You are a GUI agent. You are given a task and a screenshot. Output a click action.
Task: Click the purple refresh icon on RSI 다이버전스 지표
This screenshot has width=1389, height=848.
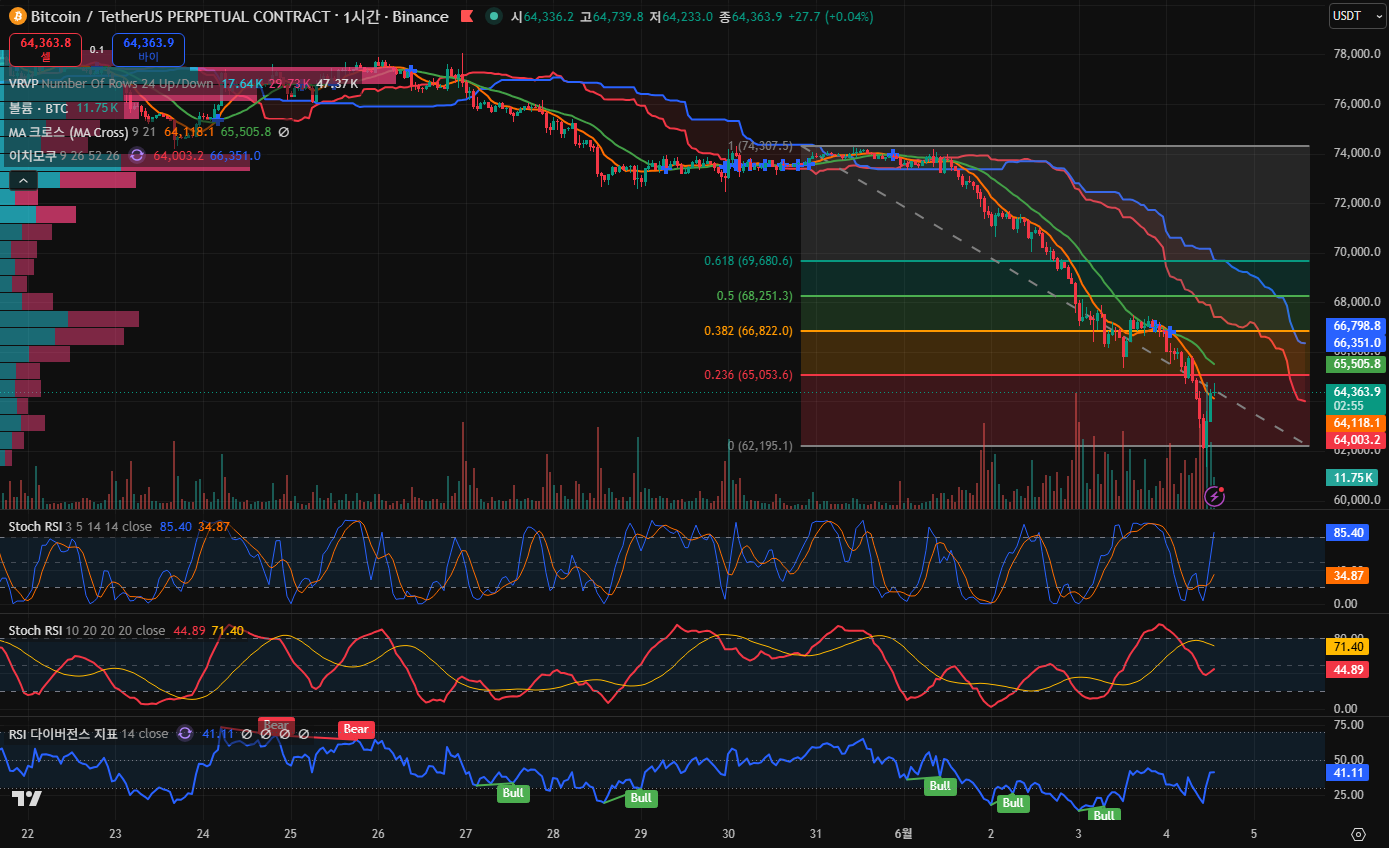(x=185, y=733)
